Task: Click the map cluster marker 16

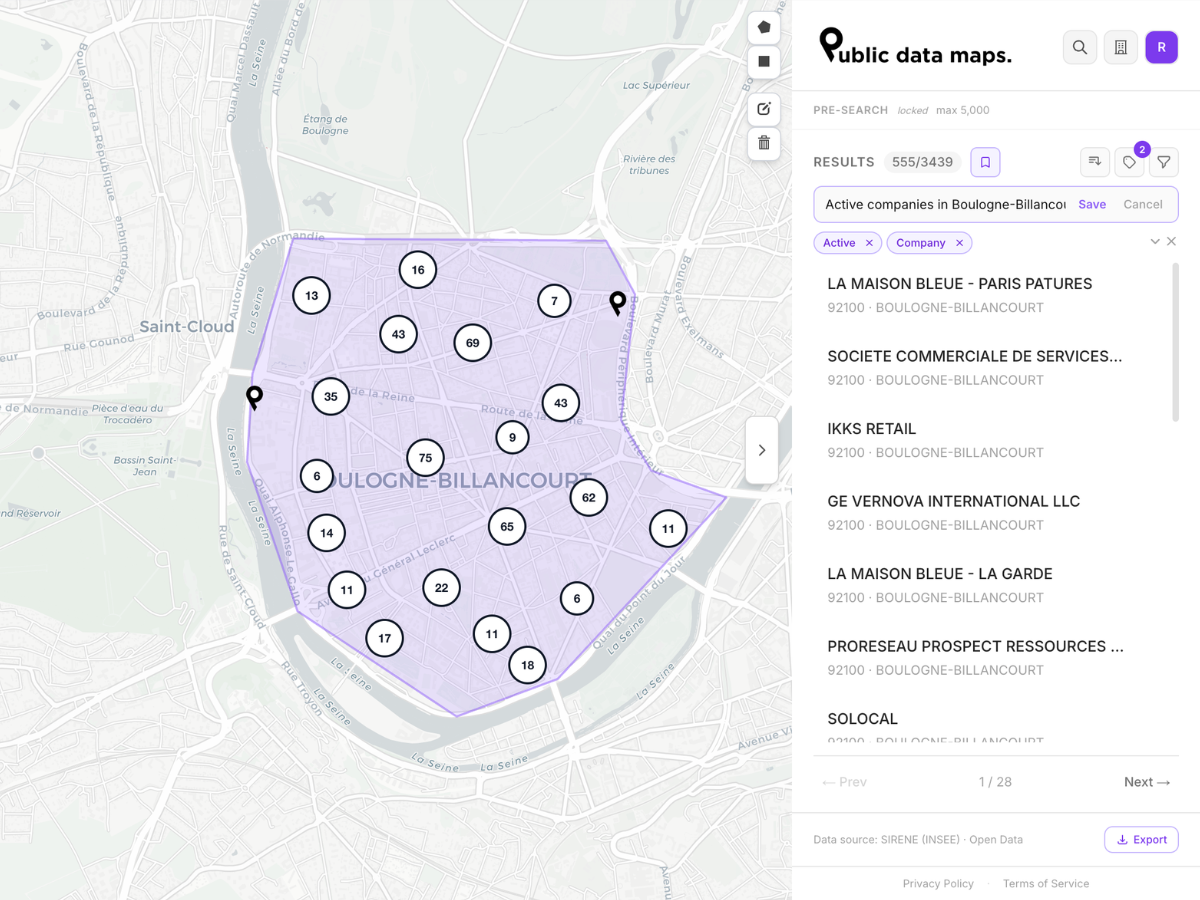Action: click(x=418, y=270)
